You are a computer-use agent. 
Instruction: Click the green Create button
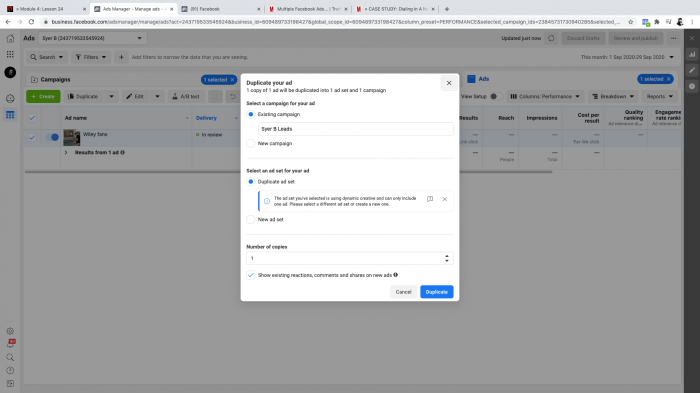(x=43, y=96)
